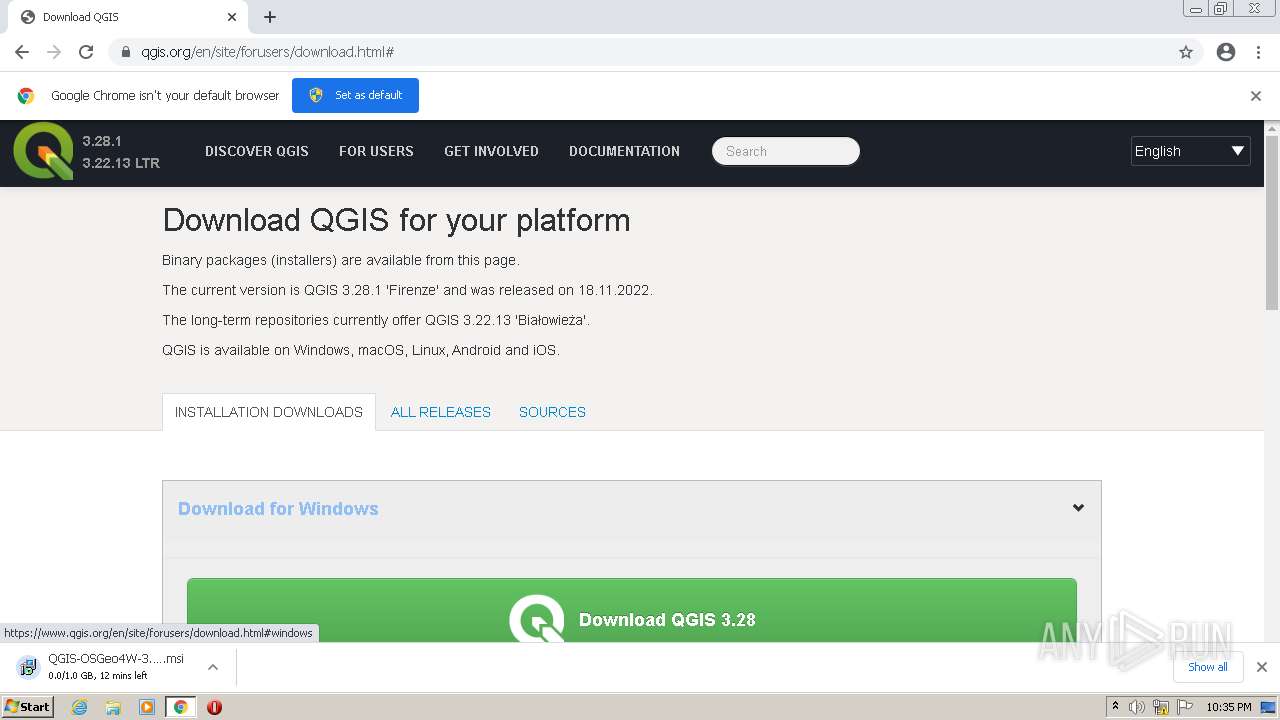Open the Windows Start menu
The height and width of the screenshot is (720, 1280).
27,707
